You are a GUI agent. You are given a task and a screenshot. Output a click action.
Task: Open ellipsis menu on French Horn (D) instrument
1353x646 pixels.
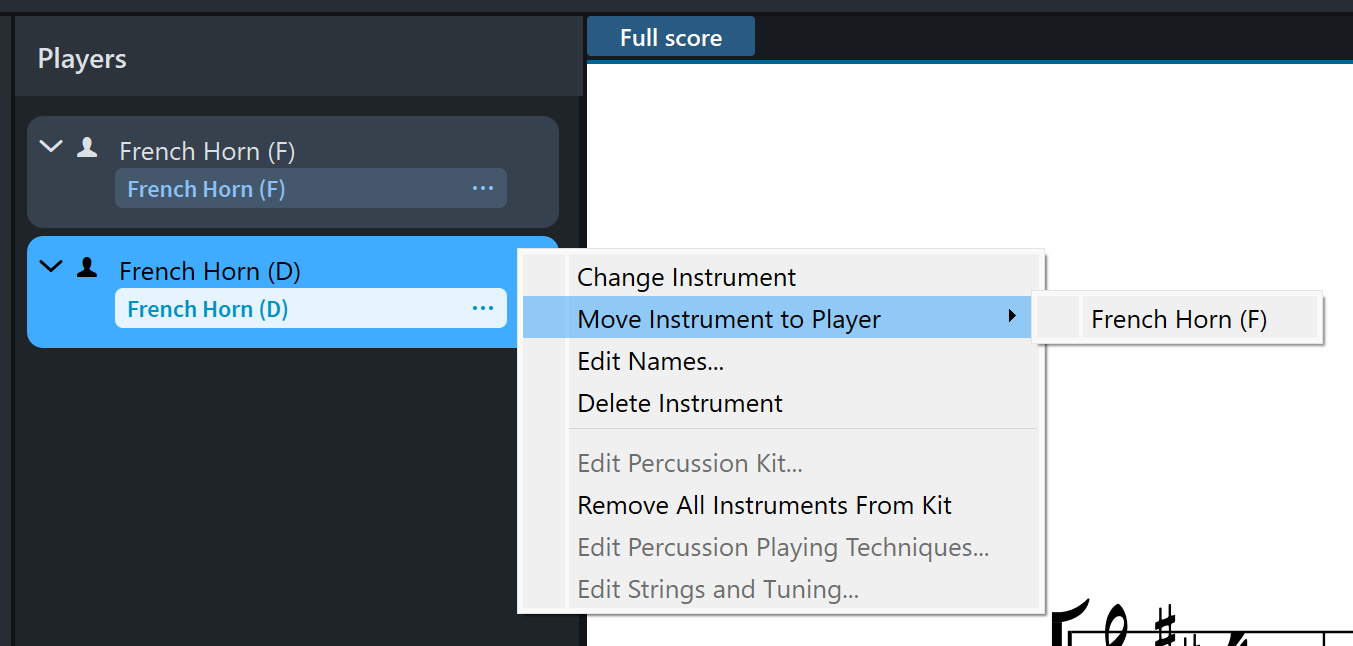click(x=483, y=308)
